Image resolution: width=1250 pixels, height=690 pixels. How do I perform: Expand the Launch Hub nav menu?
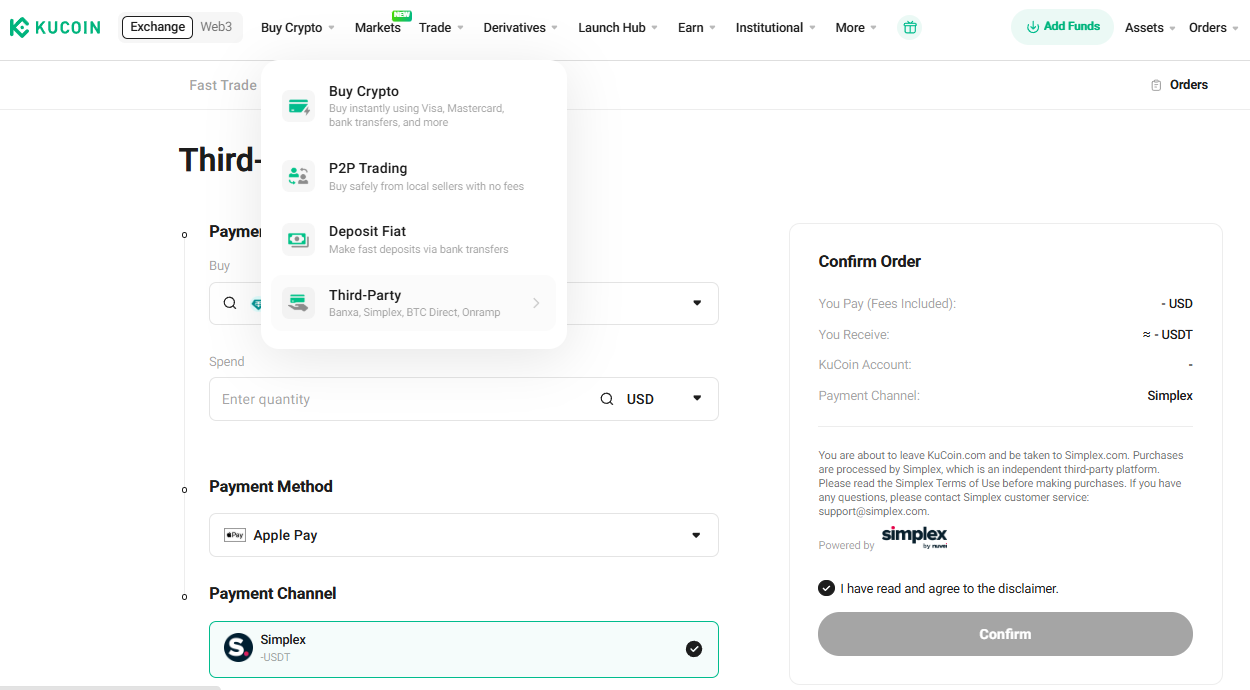point(618,28)
